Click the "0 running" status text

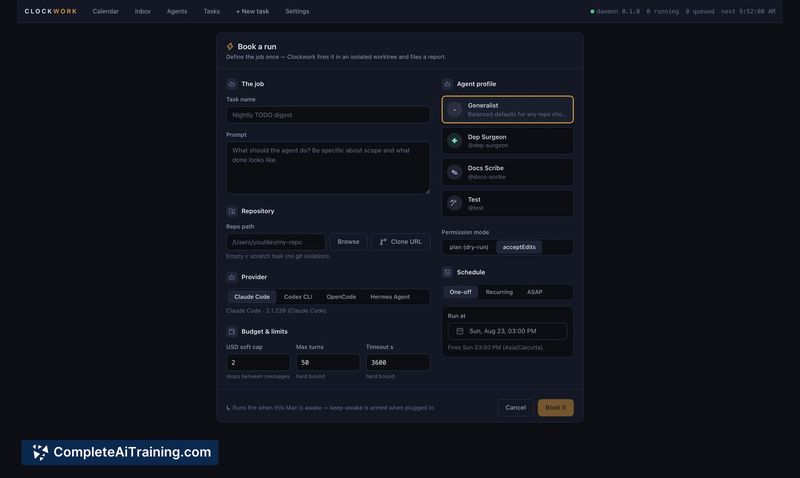663,11
